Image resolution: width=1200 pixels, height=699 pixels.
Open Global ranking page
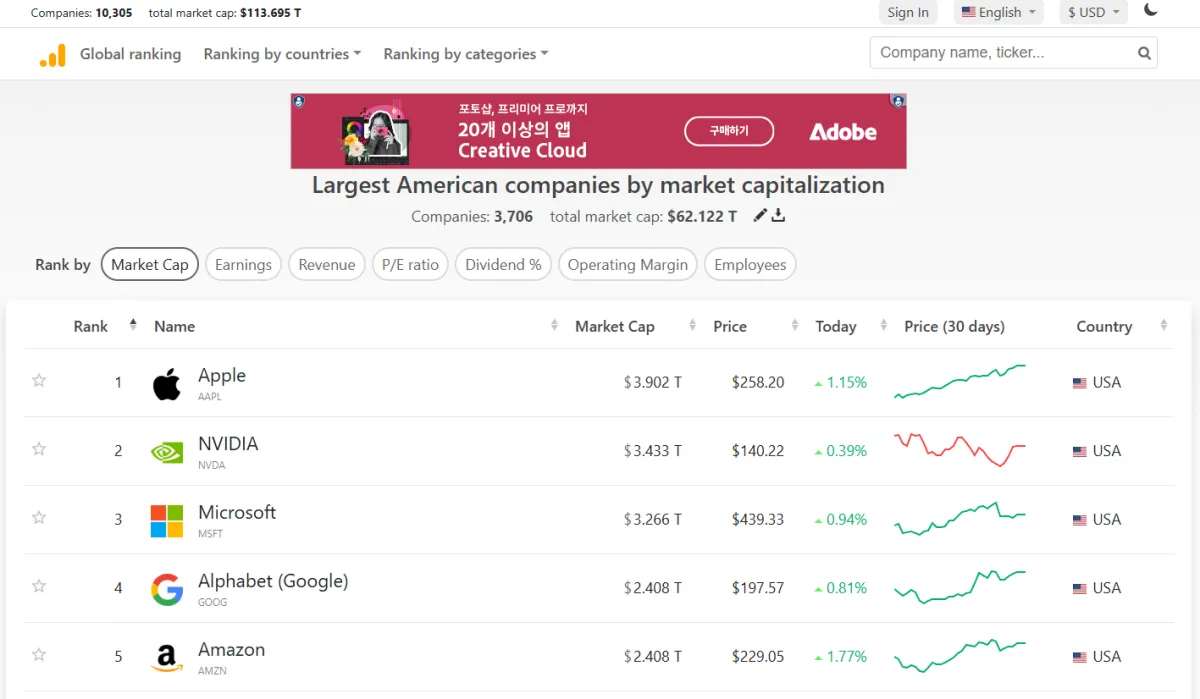130,54
